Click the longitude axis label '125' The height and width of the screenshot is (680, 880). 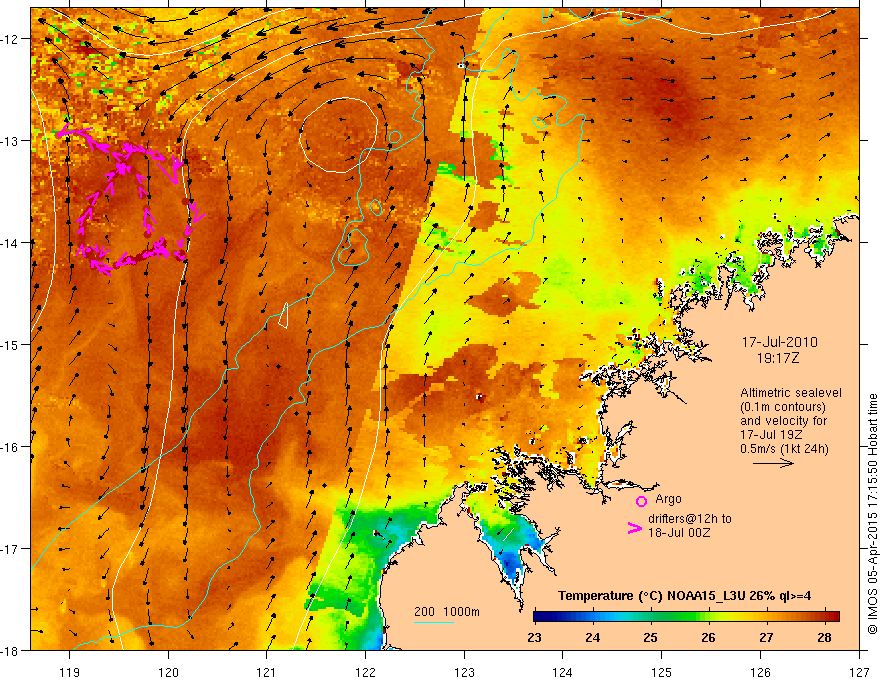tap(662, 672)
